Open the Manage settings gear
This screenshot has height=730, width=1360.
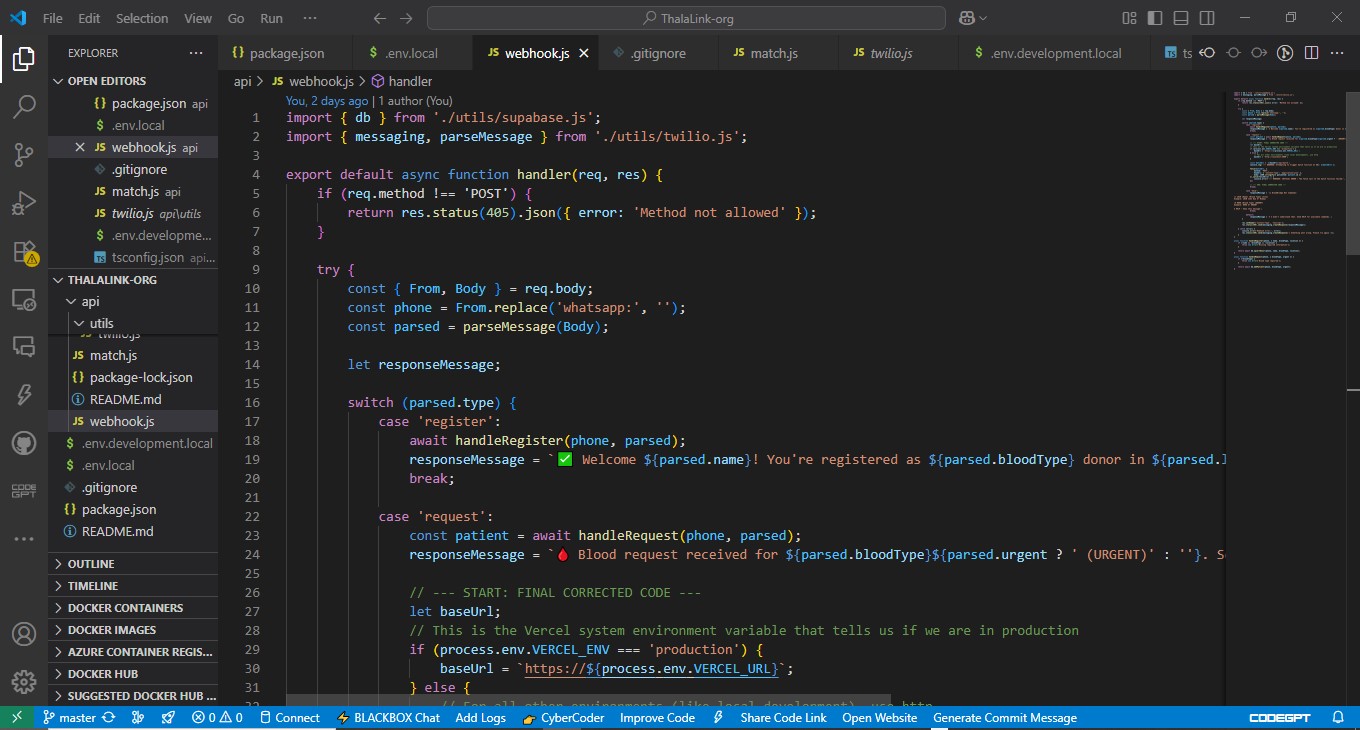tap(24, 682)
